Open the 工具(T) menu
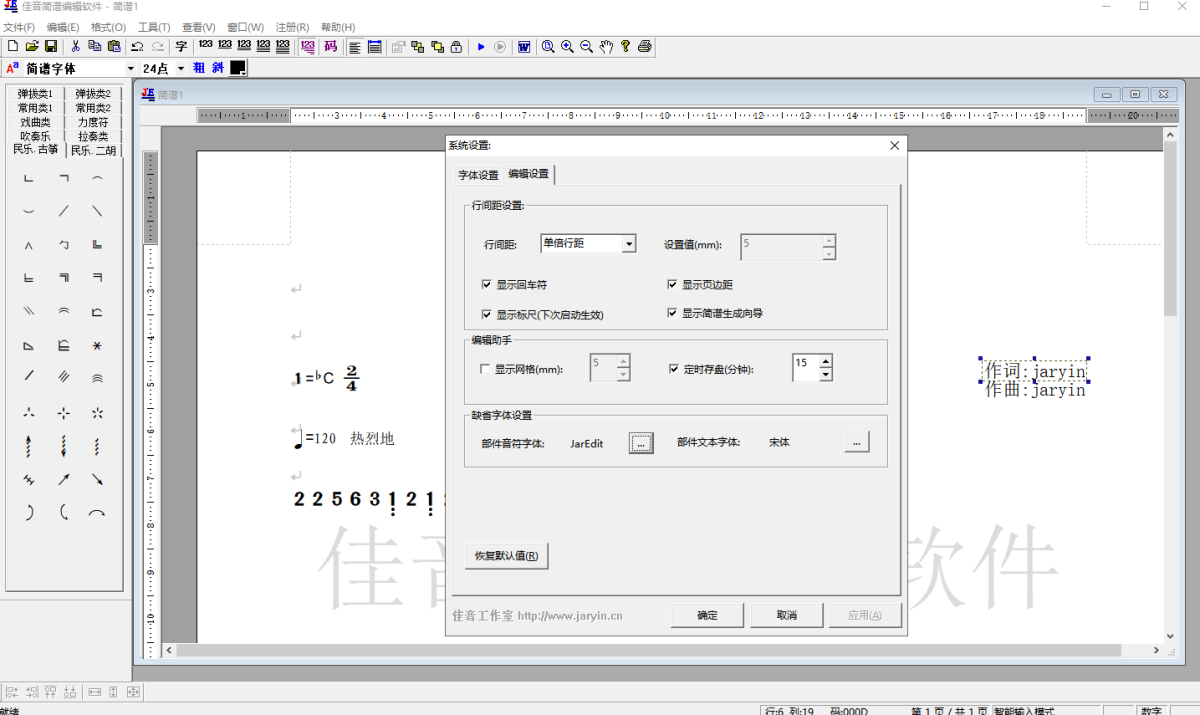 point(153,27)
